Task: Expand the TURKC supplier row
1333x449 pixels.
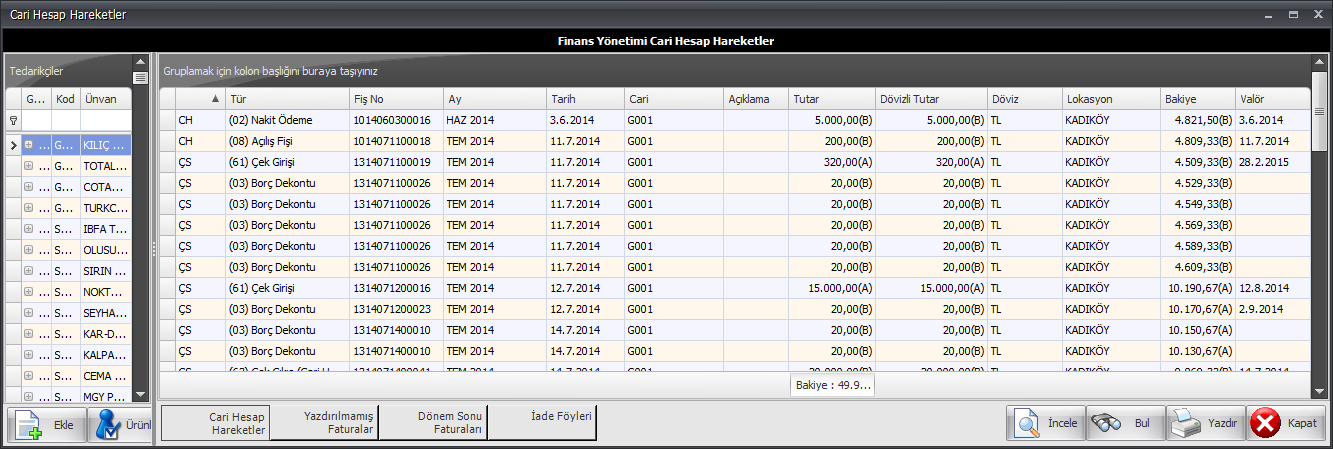Action: (29, 208)
